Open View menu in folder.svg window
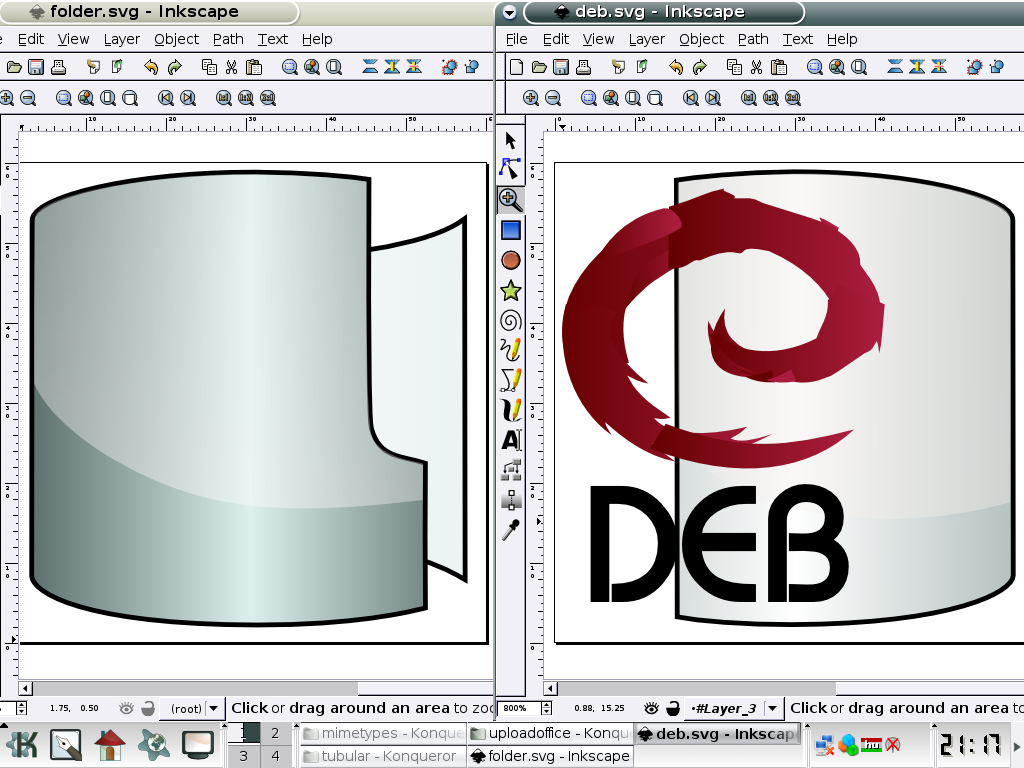This screenshot has width=1024, height=768. pyautogui.click(x=73, y=39)
